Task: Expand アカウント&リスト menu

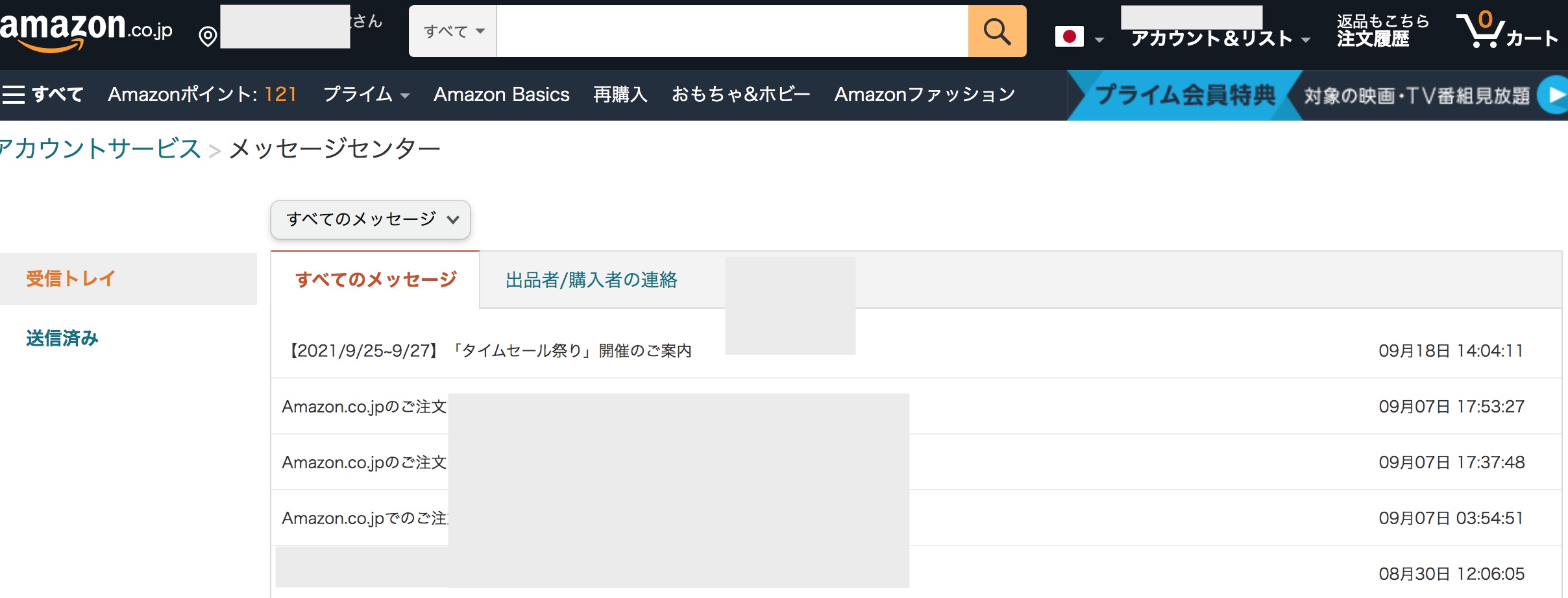Action: tap(1219, 39)
